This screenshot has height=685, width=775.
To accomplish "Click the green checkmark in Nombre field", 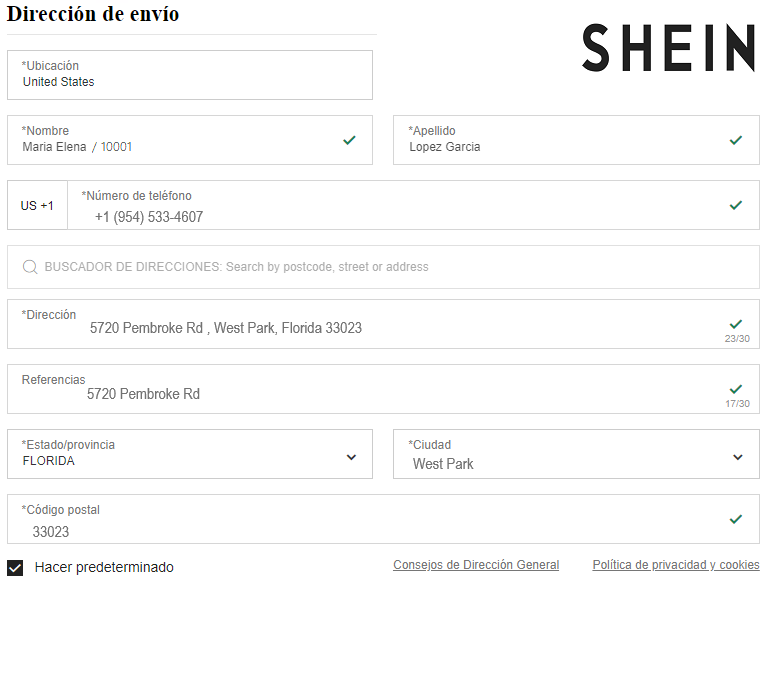I will (x=349, y=140).
